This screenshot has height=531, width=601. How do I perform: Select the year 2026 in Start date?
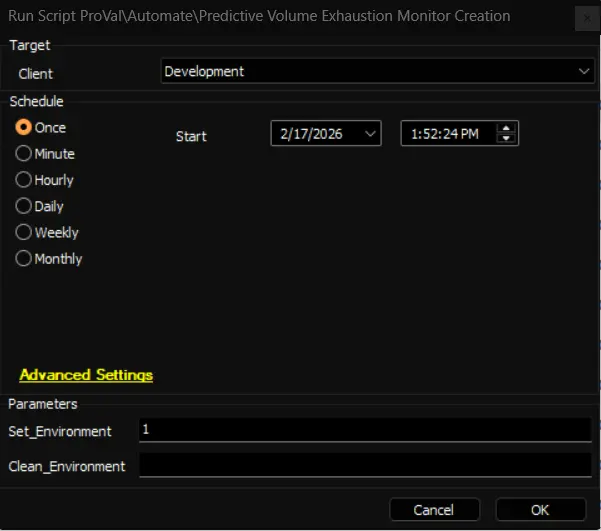328,134
